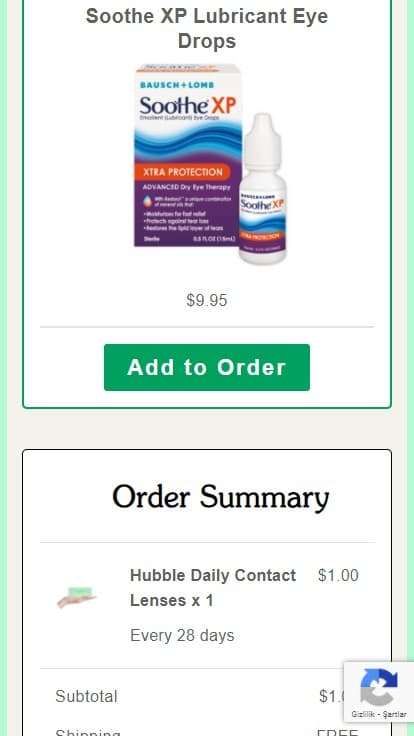Click the Advanced Dry Eye Therapy text on box
The width and height of the screenshot is (414, 736).
click(x=186, y=187)
